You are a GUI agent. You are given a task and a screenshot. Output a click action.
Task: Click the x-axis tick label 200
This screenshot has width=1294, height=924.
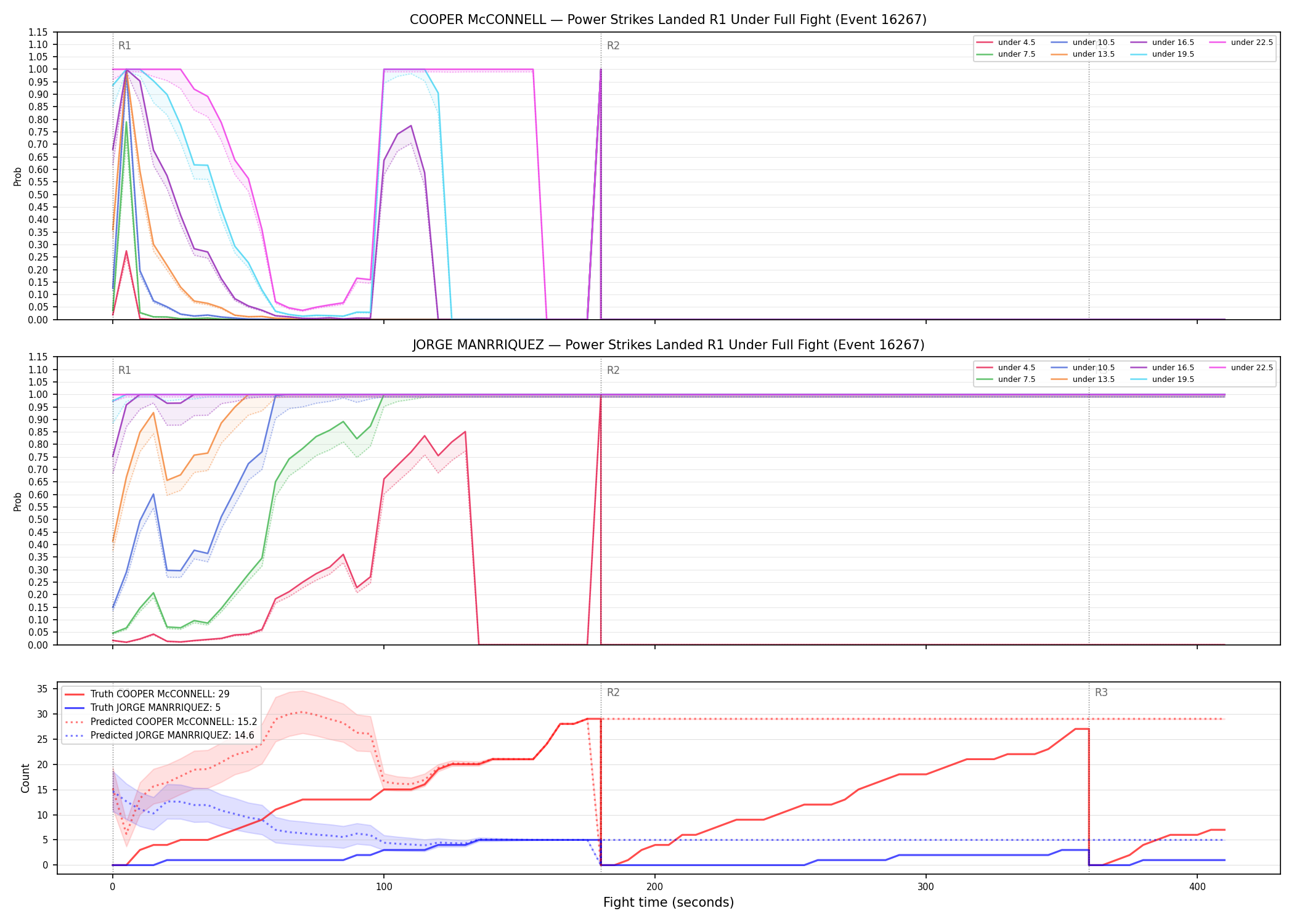(x=655, y=887)
